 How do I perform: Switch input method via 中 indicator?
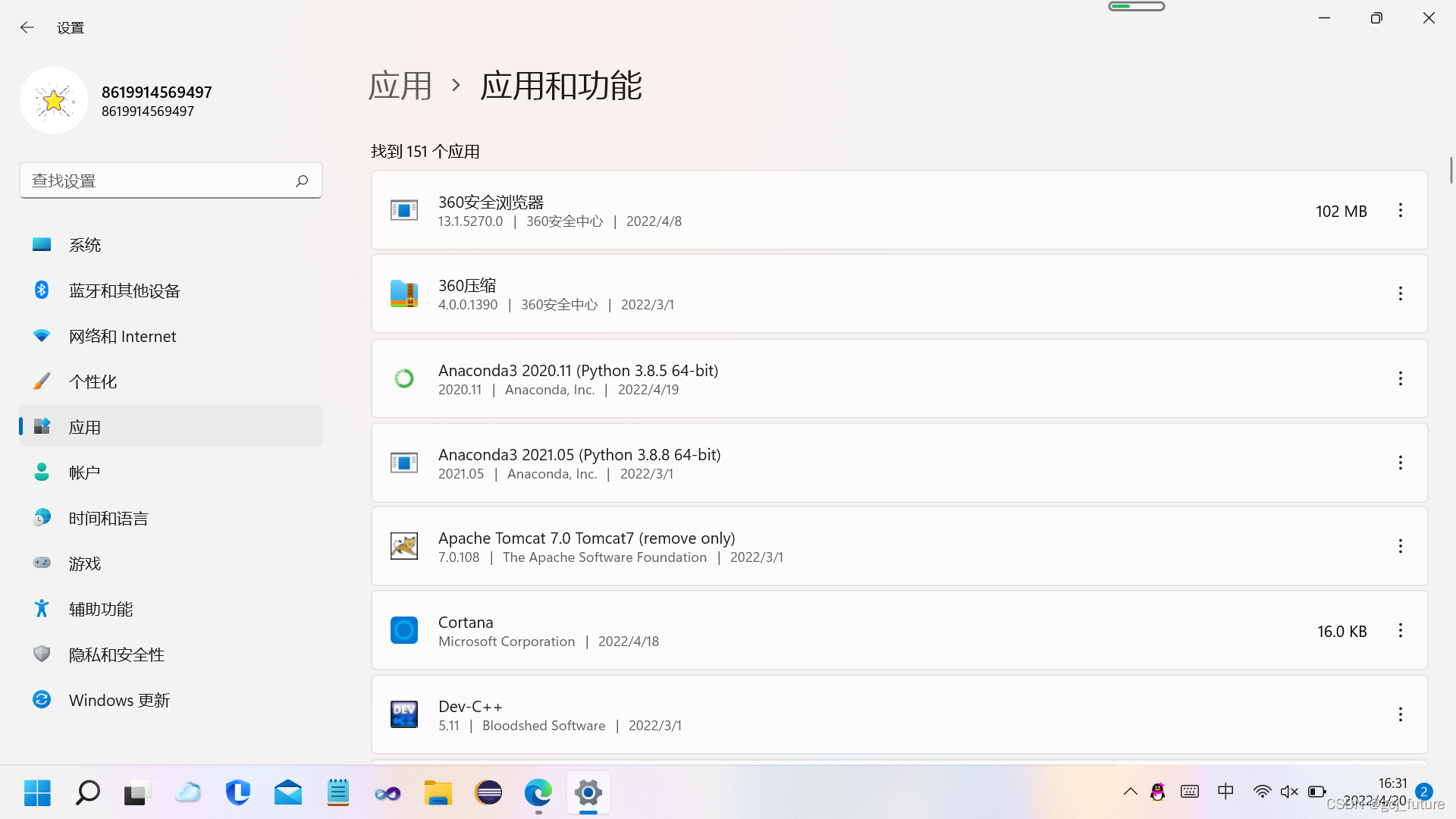click(x=1225, y=792)
